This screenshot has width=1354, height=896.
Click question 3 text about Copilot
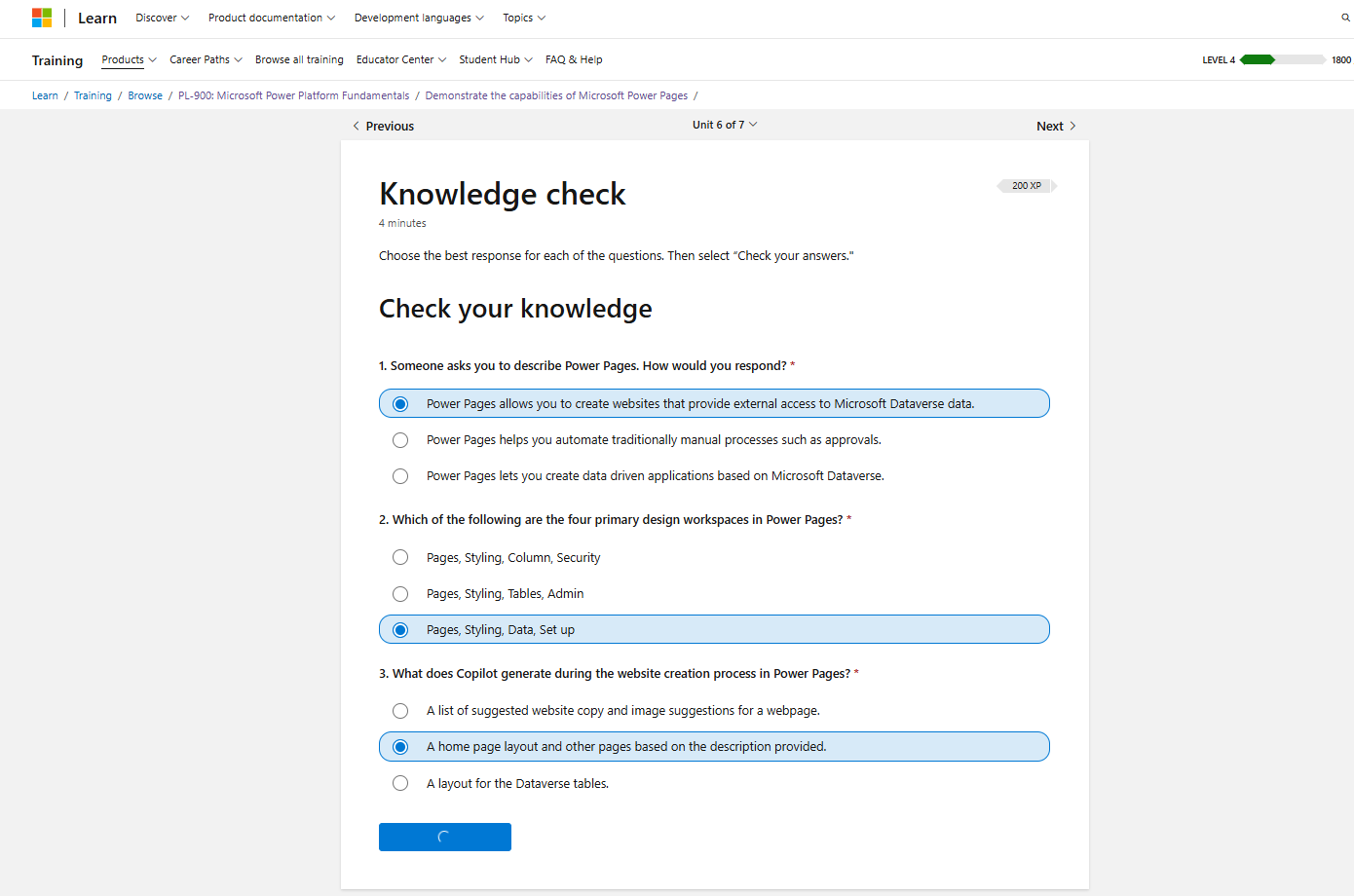point(615,674)
